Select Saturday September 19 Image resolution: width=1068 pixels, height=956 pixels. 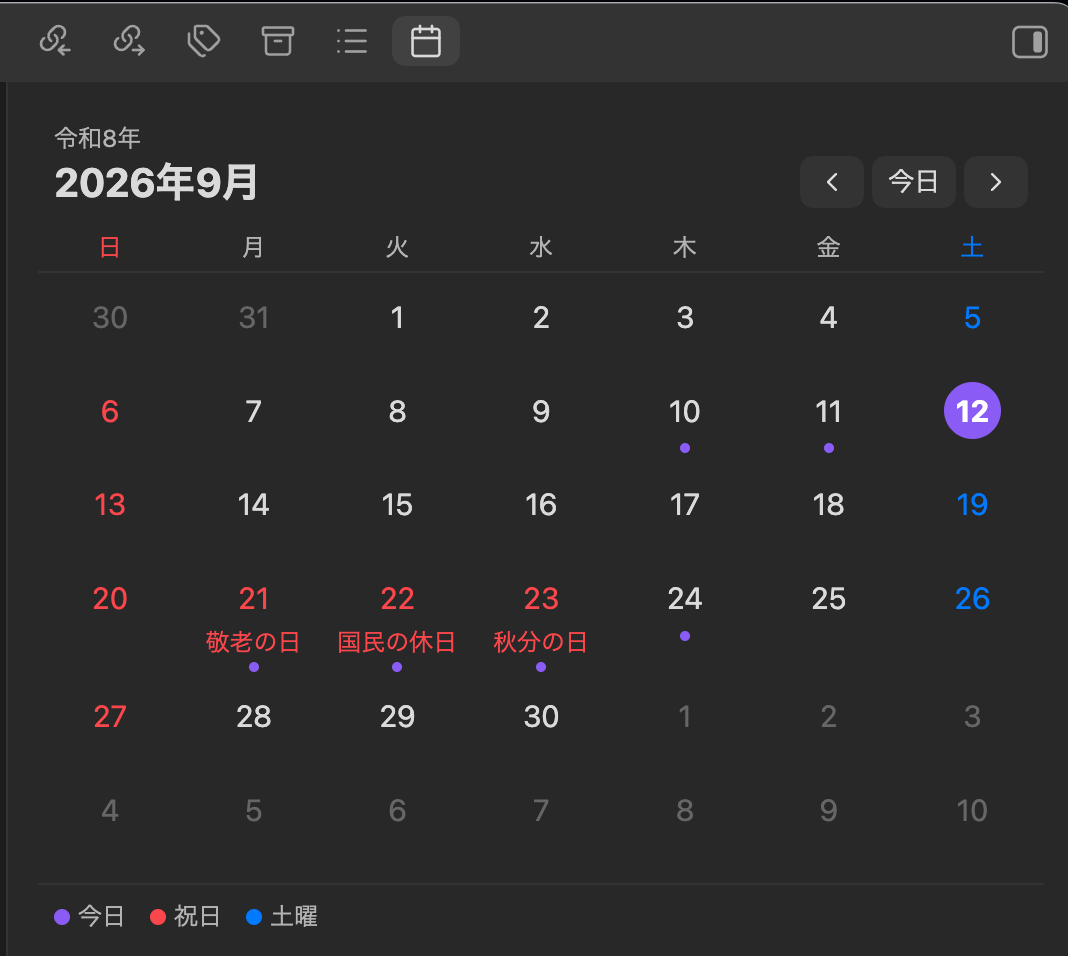pos(972,505)
